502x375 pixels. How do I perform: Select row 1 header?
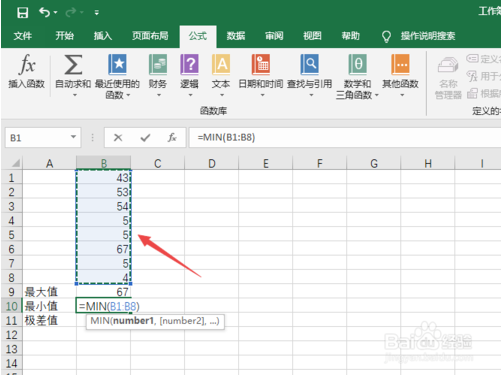pyautogui.click(x=11, y=177)
